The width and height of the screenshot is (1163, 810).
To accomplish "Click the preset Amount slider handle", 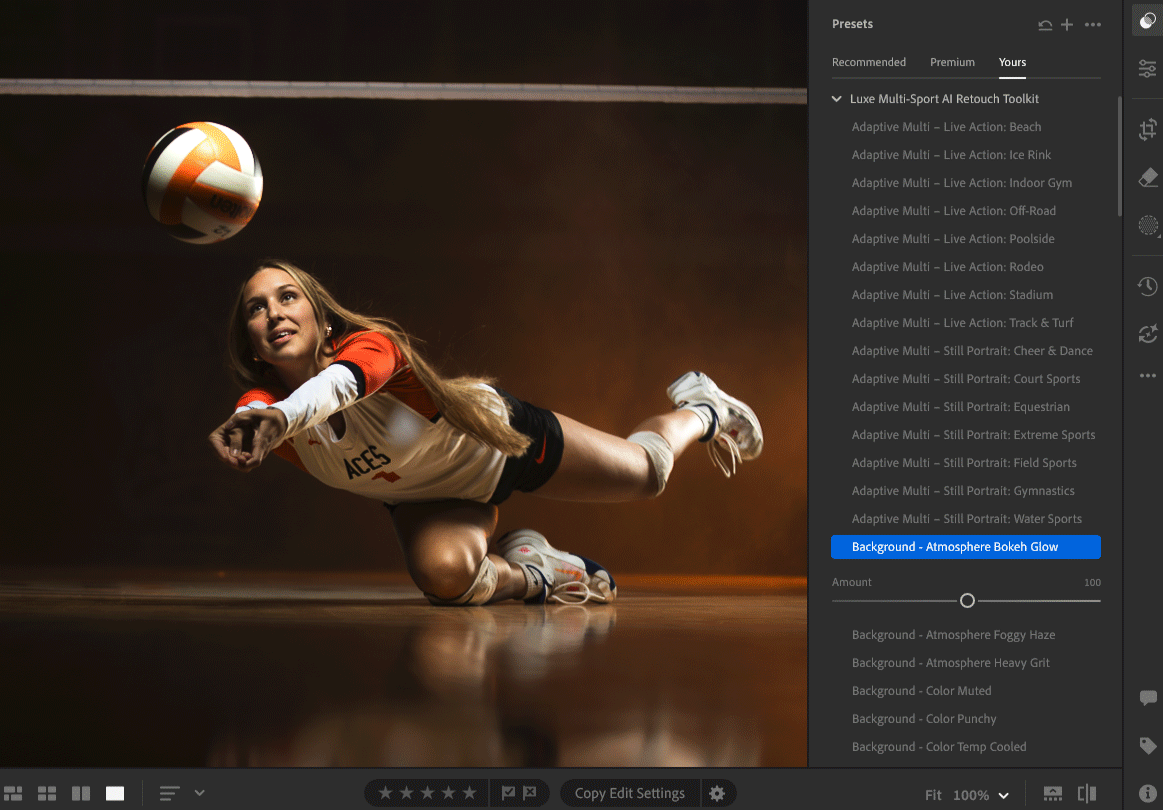I will [x=967, y=601].
